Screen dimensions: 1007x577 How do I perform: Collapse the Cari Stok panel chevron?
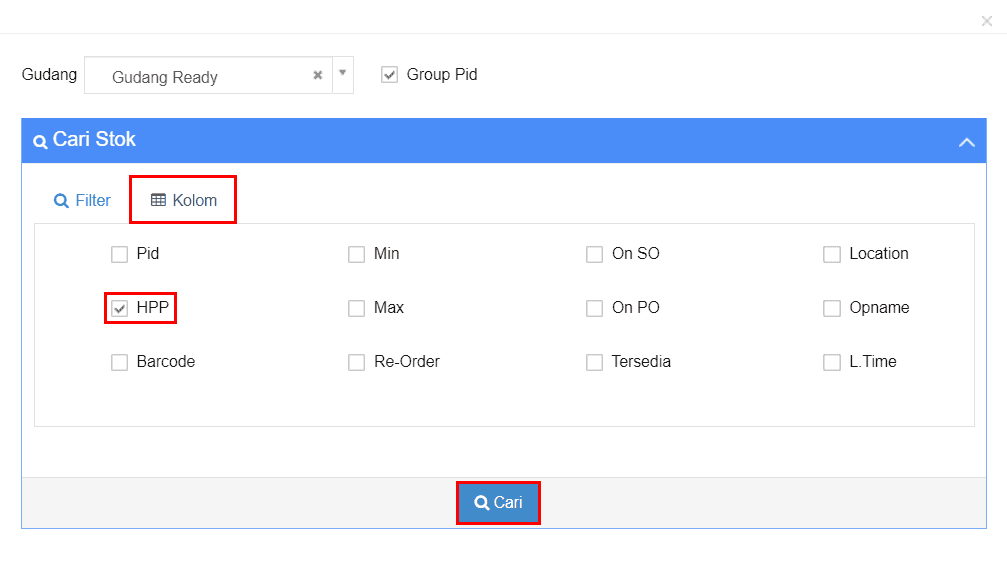pos(966,142)
